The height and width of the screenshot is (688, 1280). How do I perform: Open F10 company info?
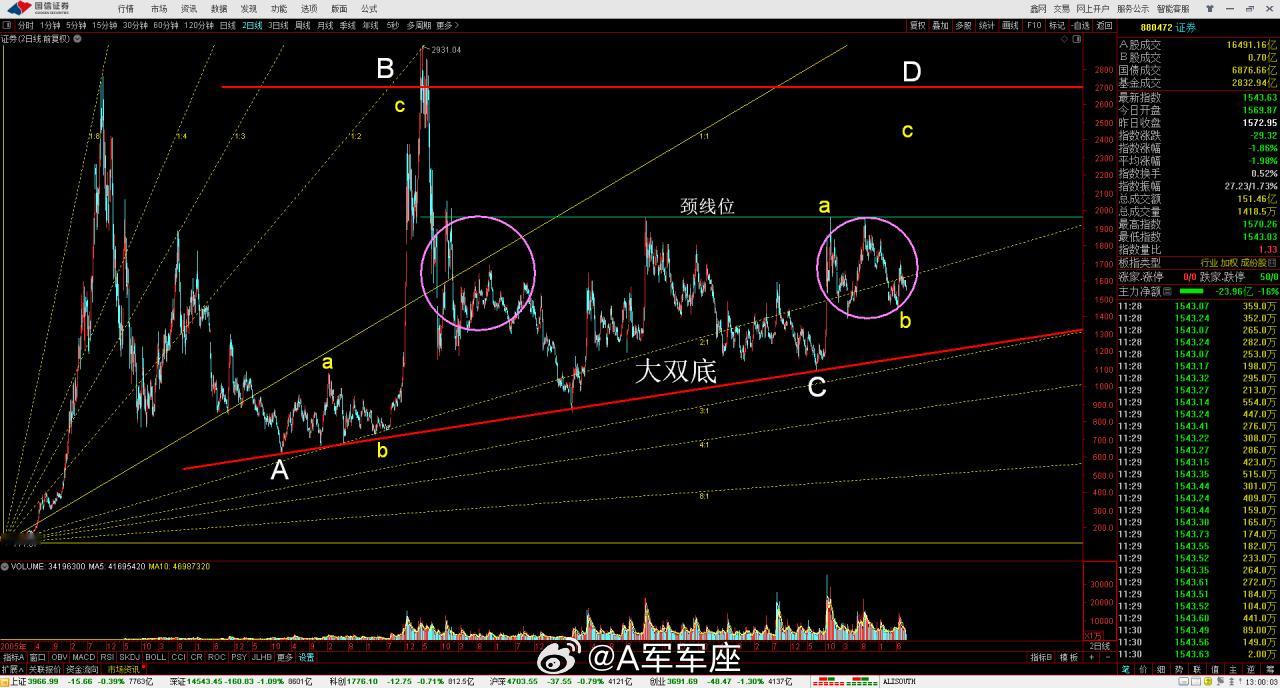pyautogui.click(x=1034, y=25)
